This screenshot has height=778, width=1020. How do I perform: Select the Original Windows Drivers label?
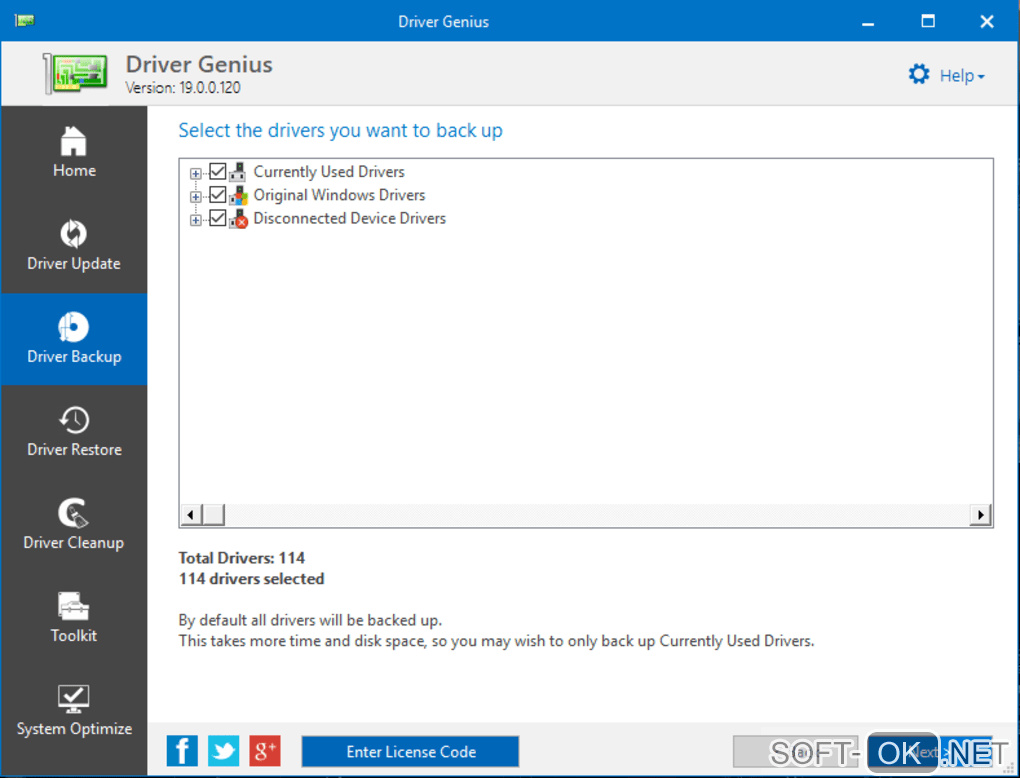tap(339, 195)
